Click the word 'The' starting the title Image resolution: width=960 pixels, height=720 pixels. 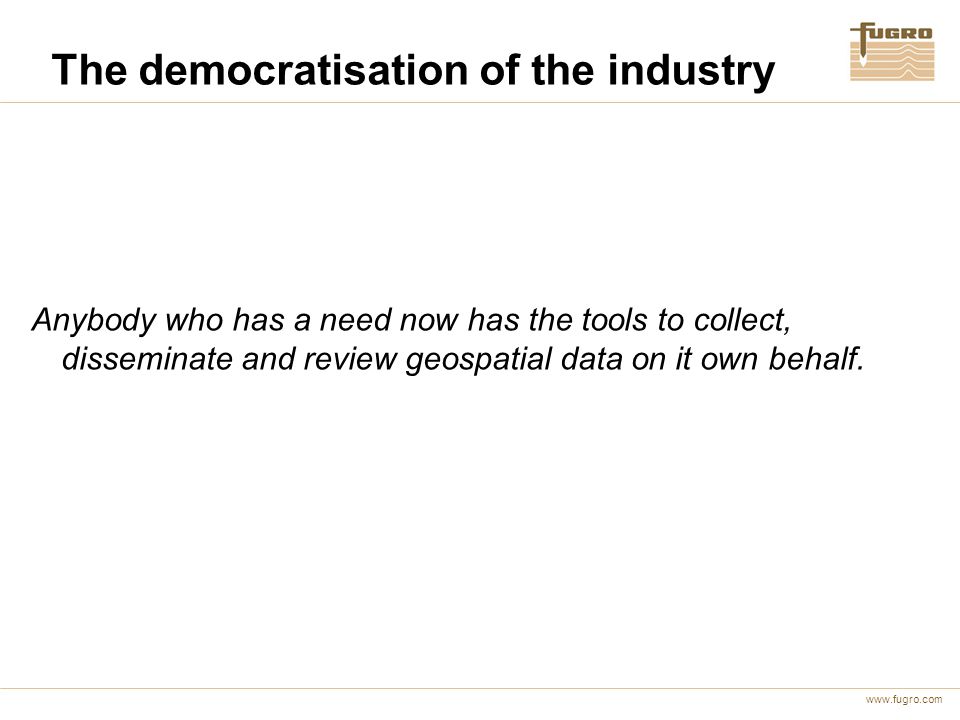coord(90,70)
